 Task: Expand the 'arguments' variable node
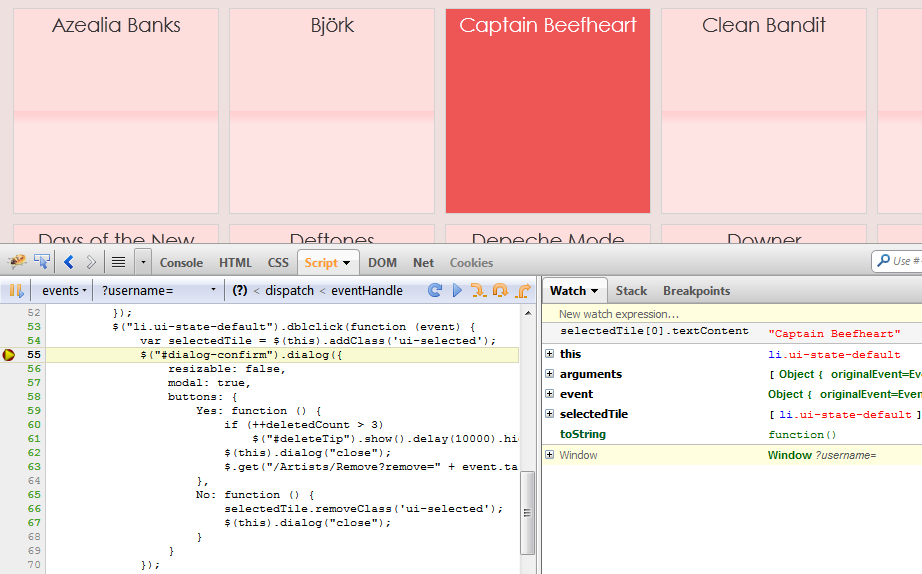click(549, 373)
